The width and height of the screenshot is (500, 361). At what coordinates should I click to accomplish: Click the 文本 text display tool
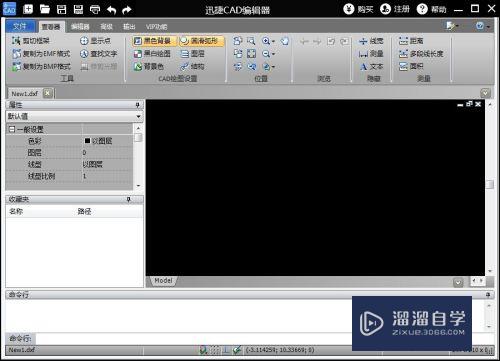point(371,67)
